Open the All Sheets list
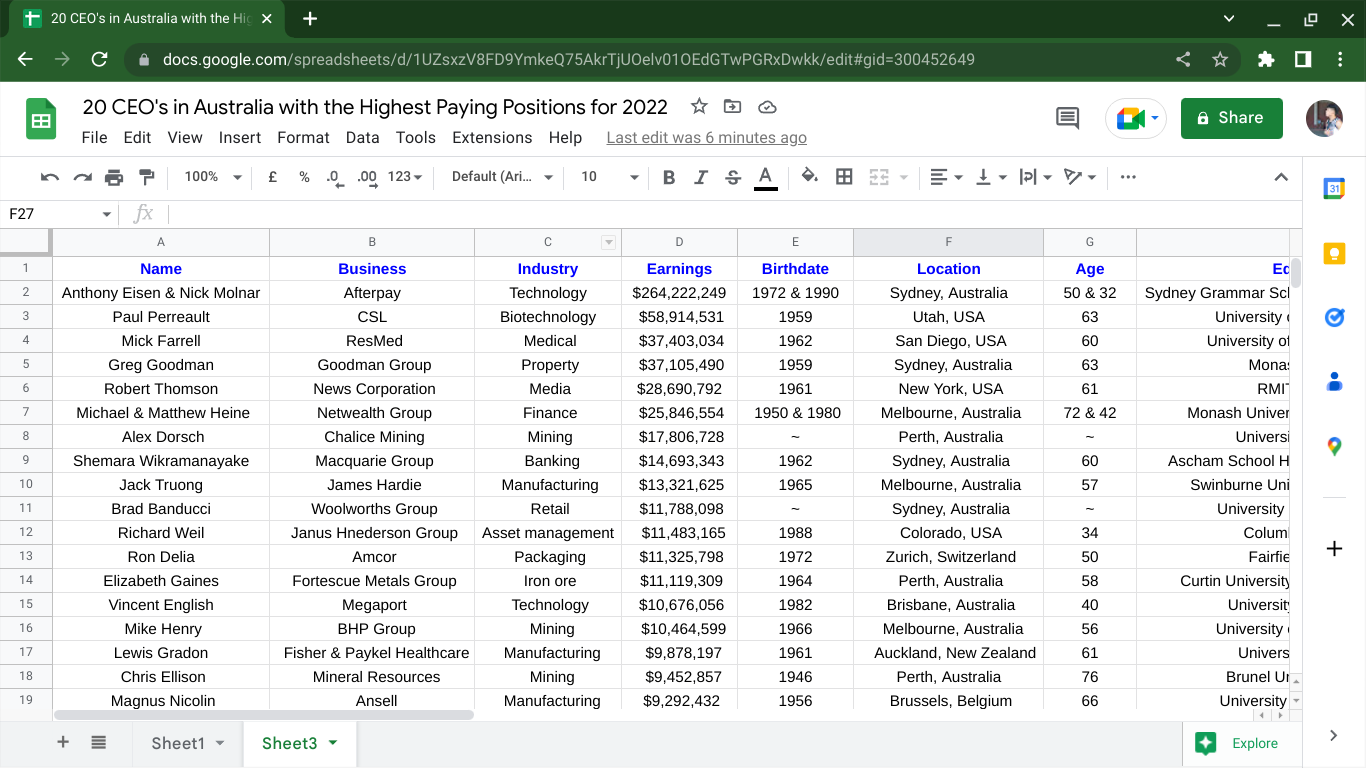This screenshot has height=768, width=1366. pos(99,742)
